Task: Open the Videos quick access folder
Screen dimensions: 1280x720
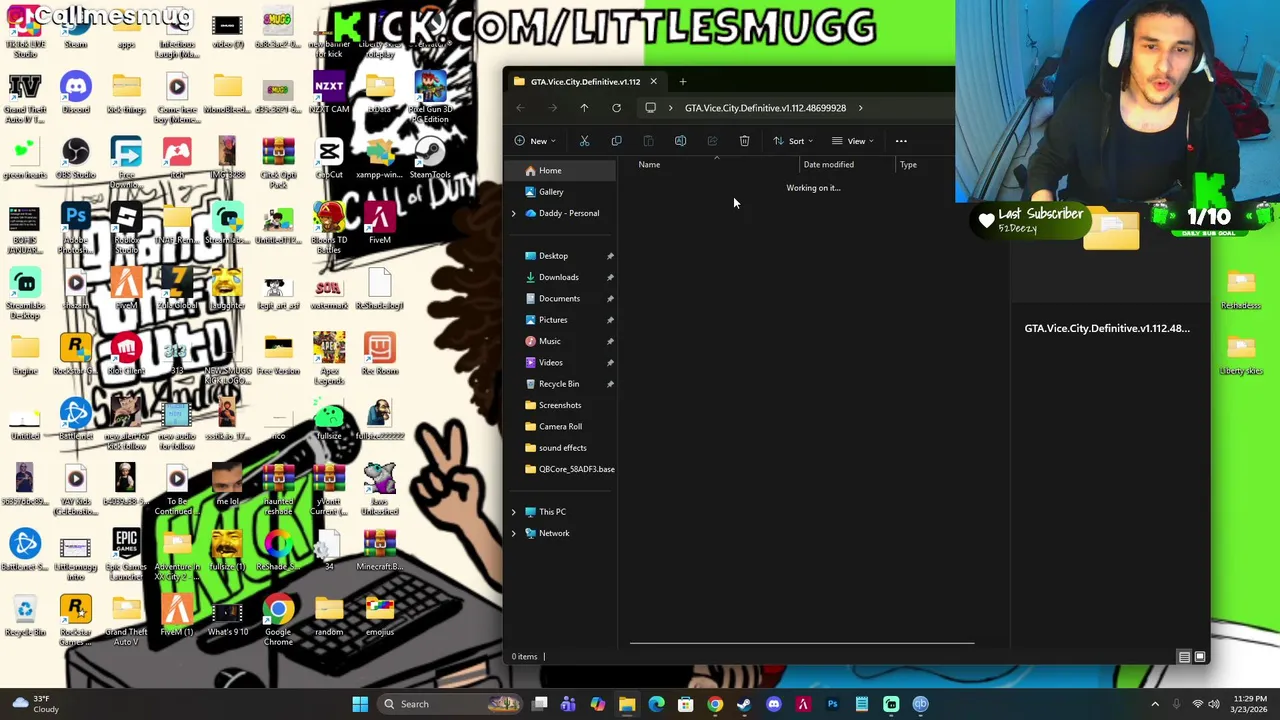Action: [561, 362]
